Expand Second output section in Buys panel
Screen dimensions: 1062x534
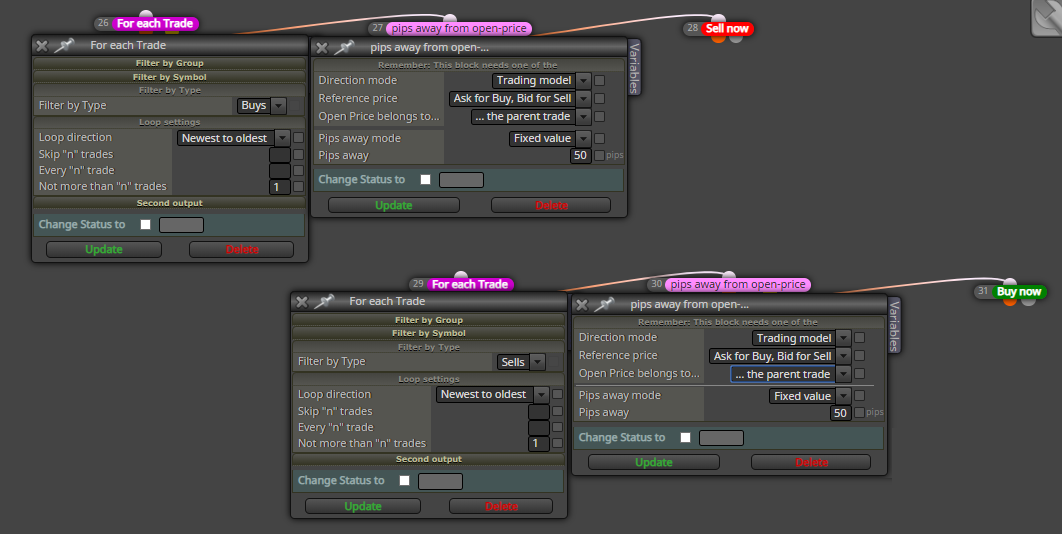pos(169,203)
